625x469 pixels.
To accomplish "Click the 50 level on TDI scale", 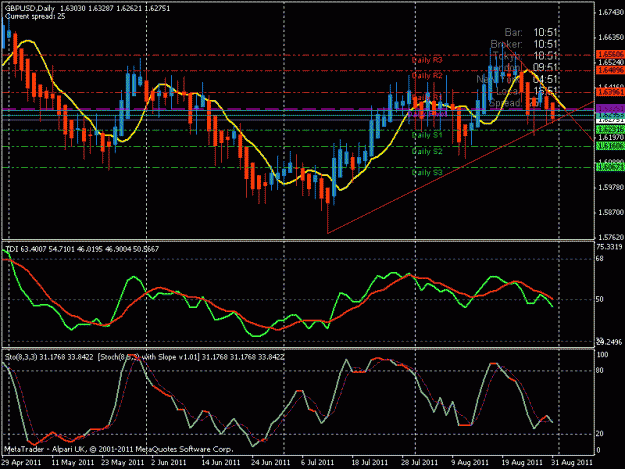I will [x=600, y=299].
